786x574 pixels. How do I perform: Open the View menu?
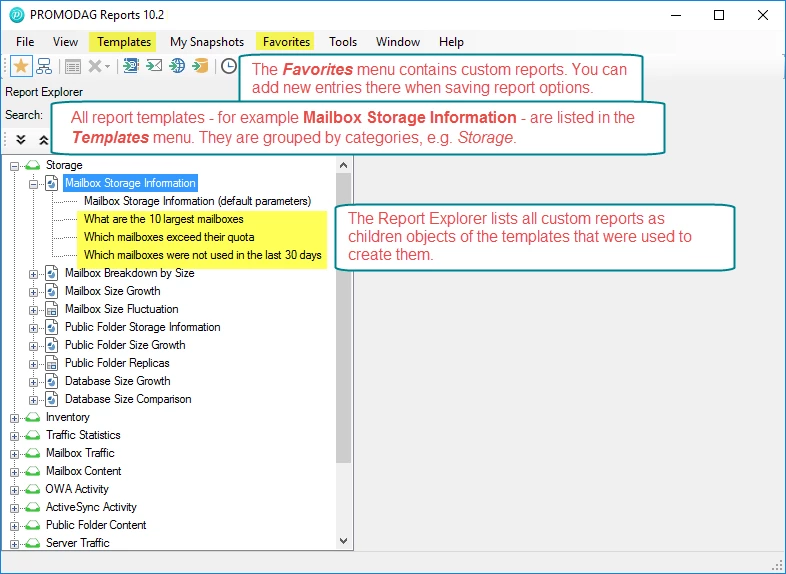pyautogui.click(x=66, y=42)
